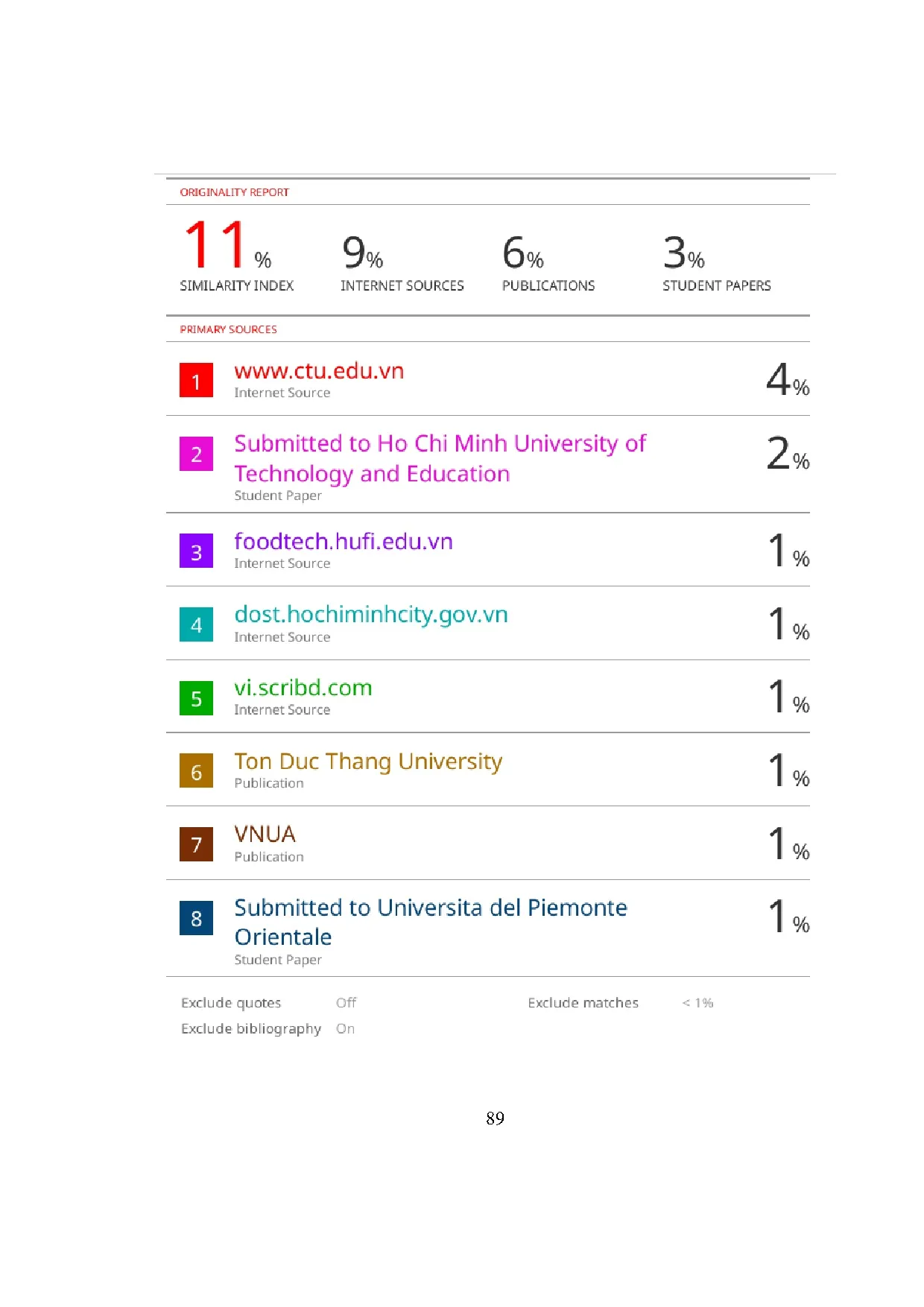The image size is (924, 1307).
Task: Open the dost.hochiminhcity.gov.vn source link
Action: pos(371,615)
